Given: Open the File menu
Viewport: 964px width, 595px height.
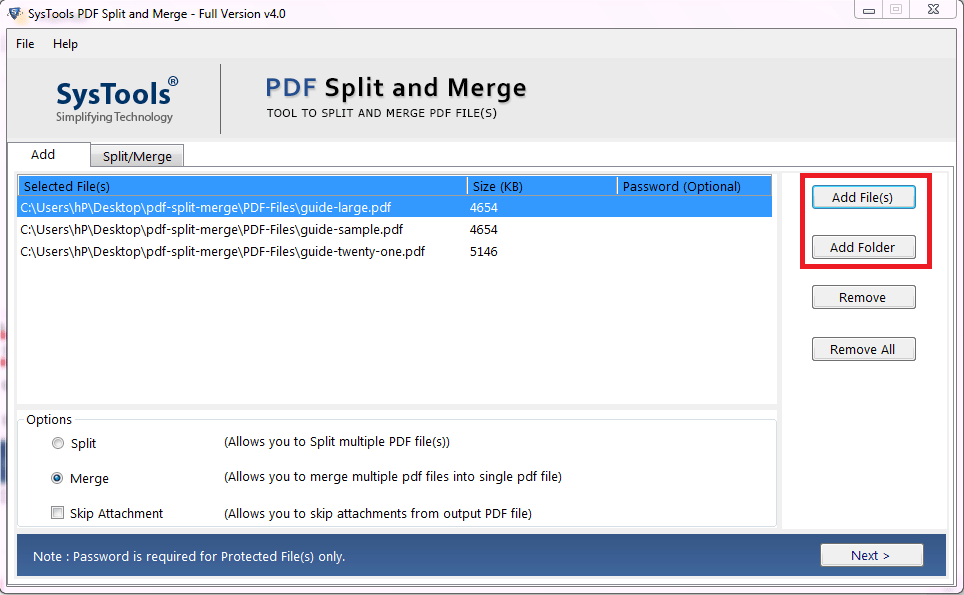Looking at the screenshot, I should click(24, 44).
